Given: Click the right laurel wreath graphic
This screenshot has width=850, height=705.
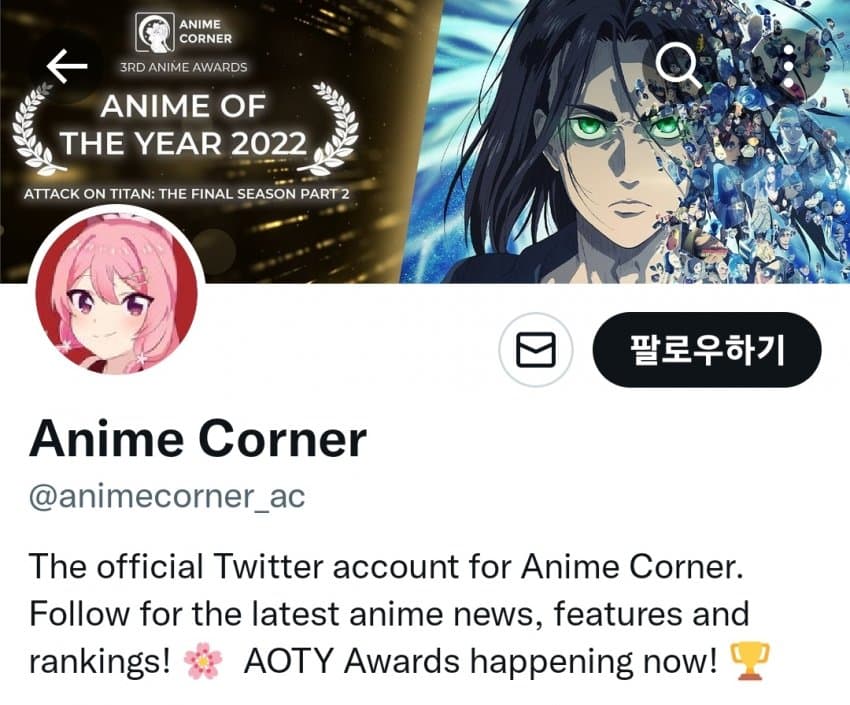Looking at the screenshot, I should 334,126.
